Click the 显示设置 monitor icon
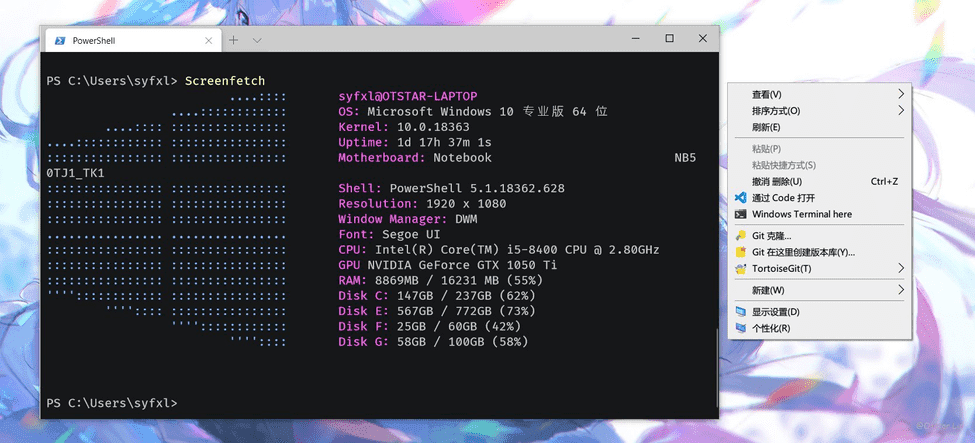 741,312
